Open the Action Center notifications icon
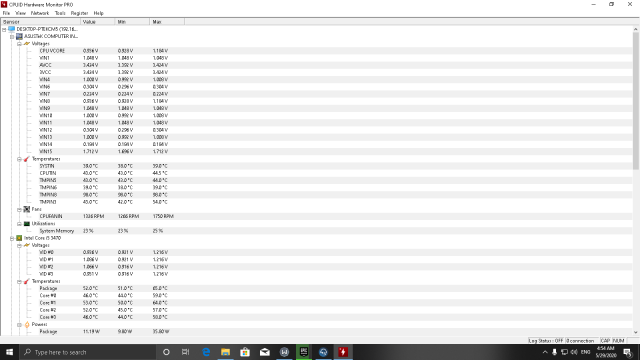 click(x=628, y=352)
